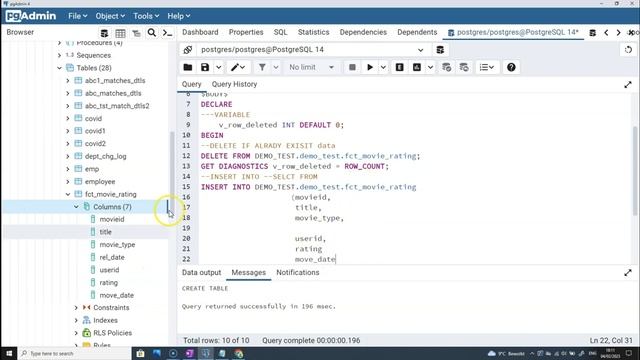Screen dimensions: 640x360
Task: Stop the running query with the stop button
Action: [352, 67]
